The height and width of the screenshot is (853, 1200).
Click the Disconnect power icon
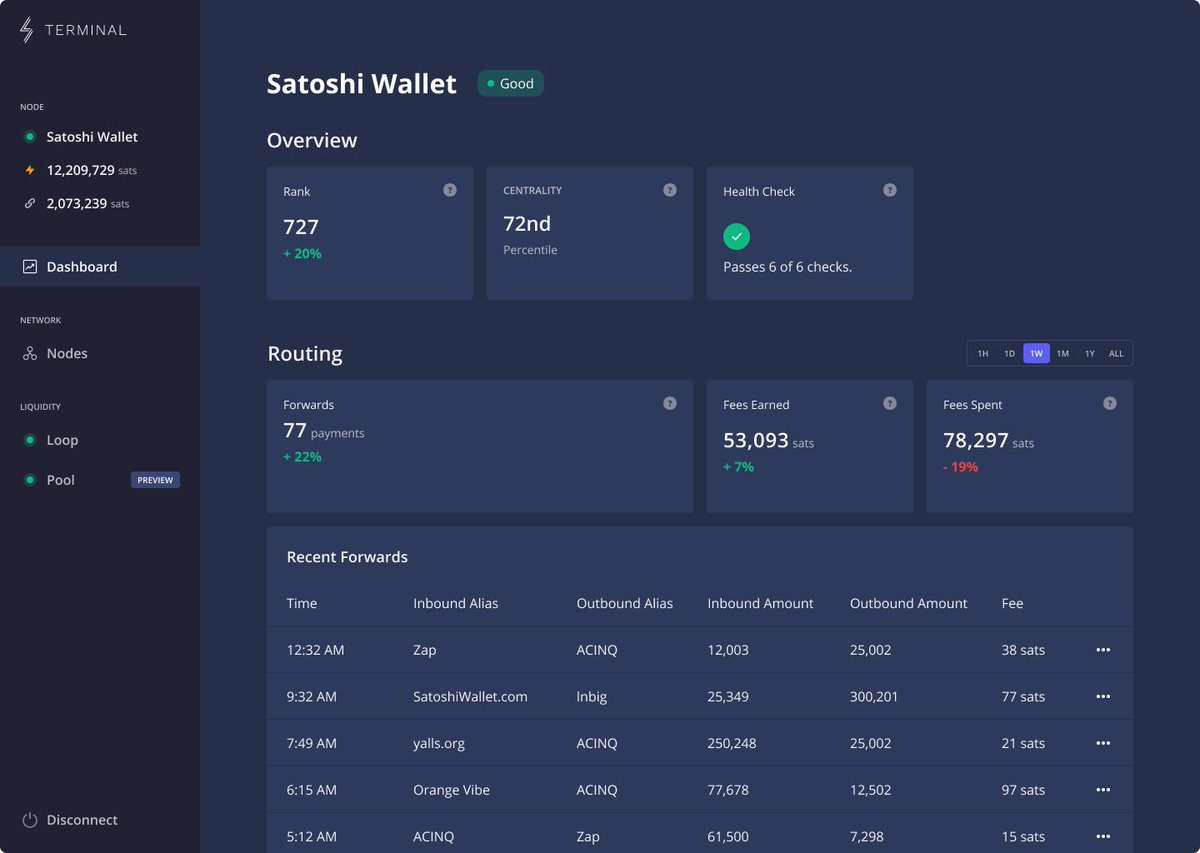click(x=30, y=820)
